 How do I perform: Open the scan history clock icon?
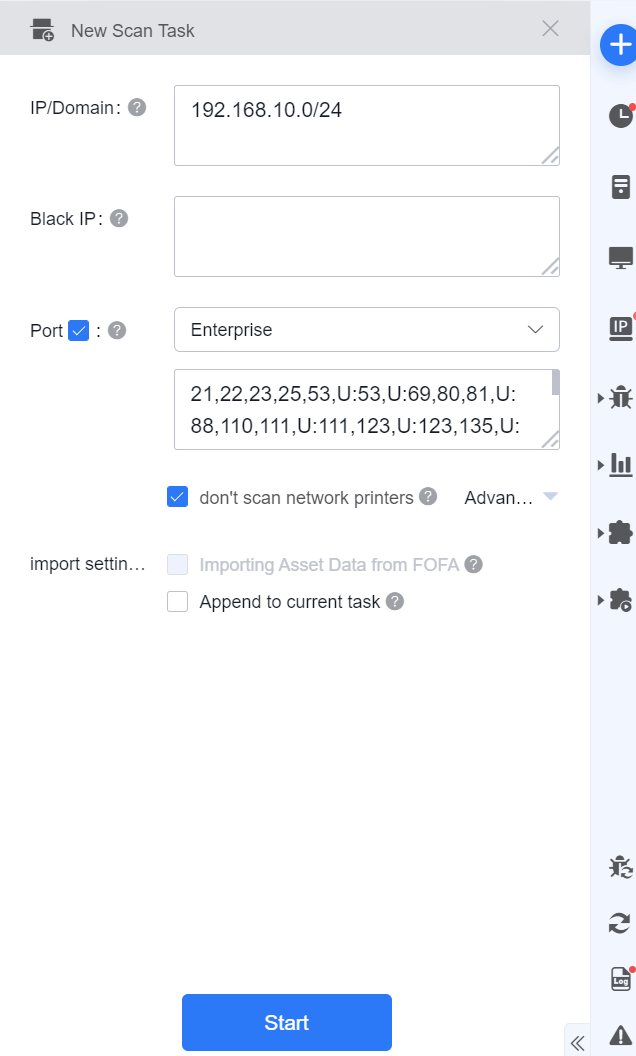pos(620,115)
